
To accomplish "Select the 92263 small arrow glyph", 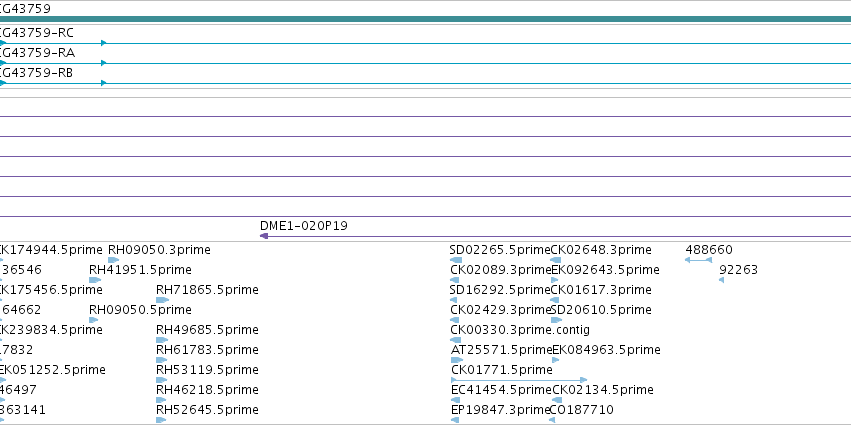I will (x=721, y=280).
